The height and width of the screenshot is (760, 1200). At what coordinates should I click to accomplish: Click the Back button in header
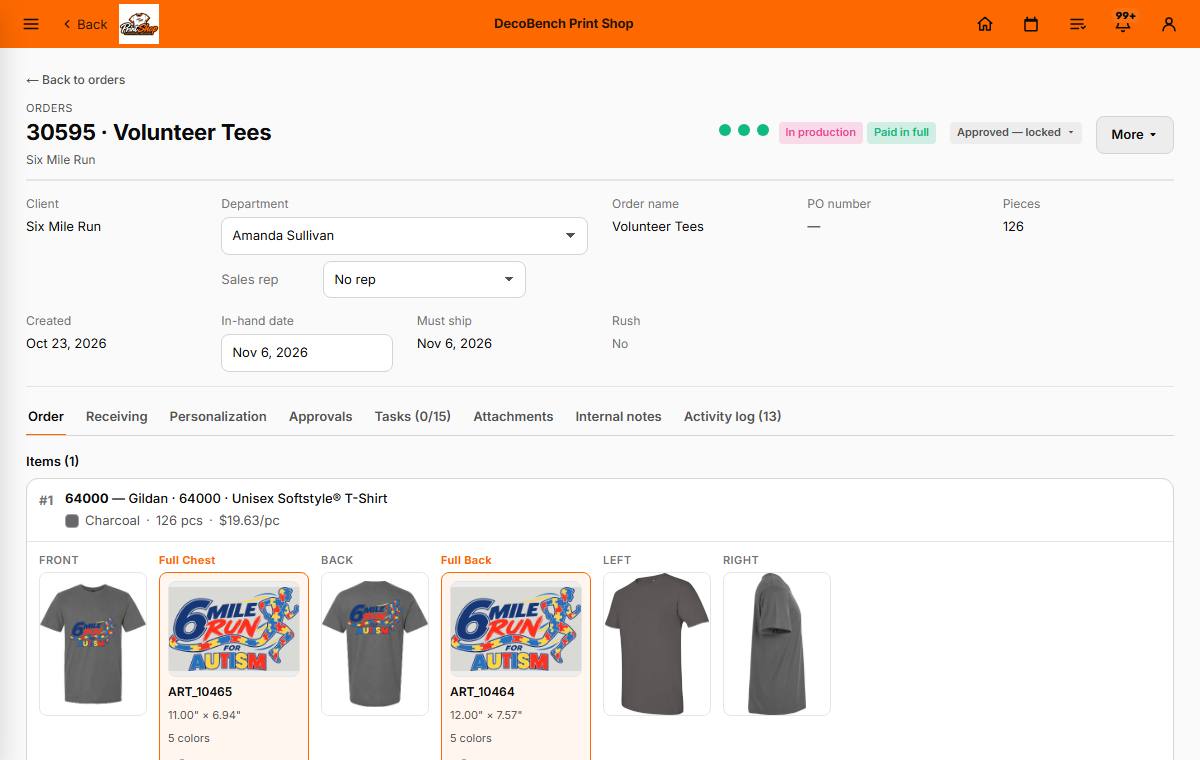84,24
